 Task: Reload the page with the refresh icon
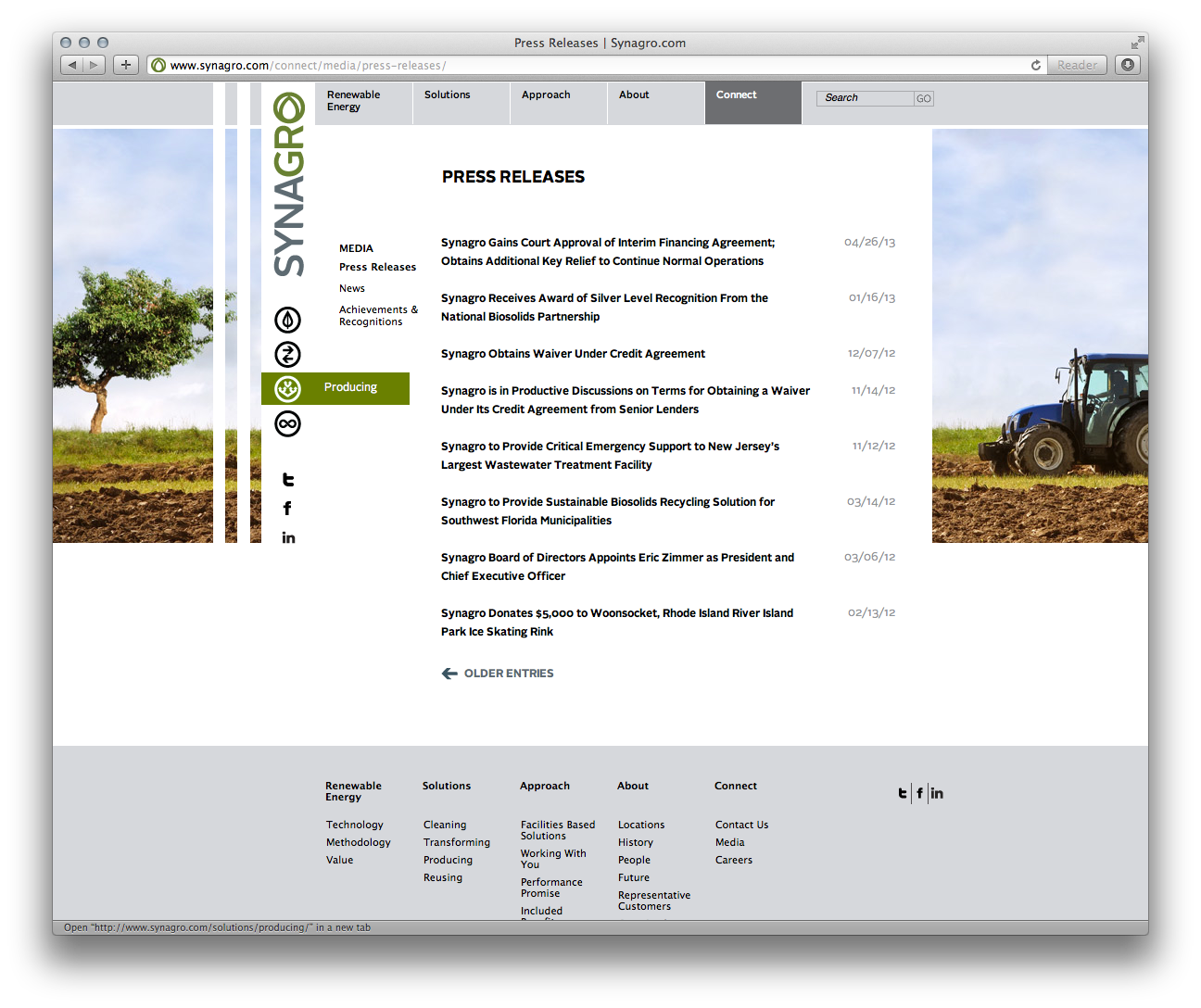1035,66
